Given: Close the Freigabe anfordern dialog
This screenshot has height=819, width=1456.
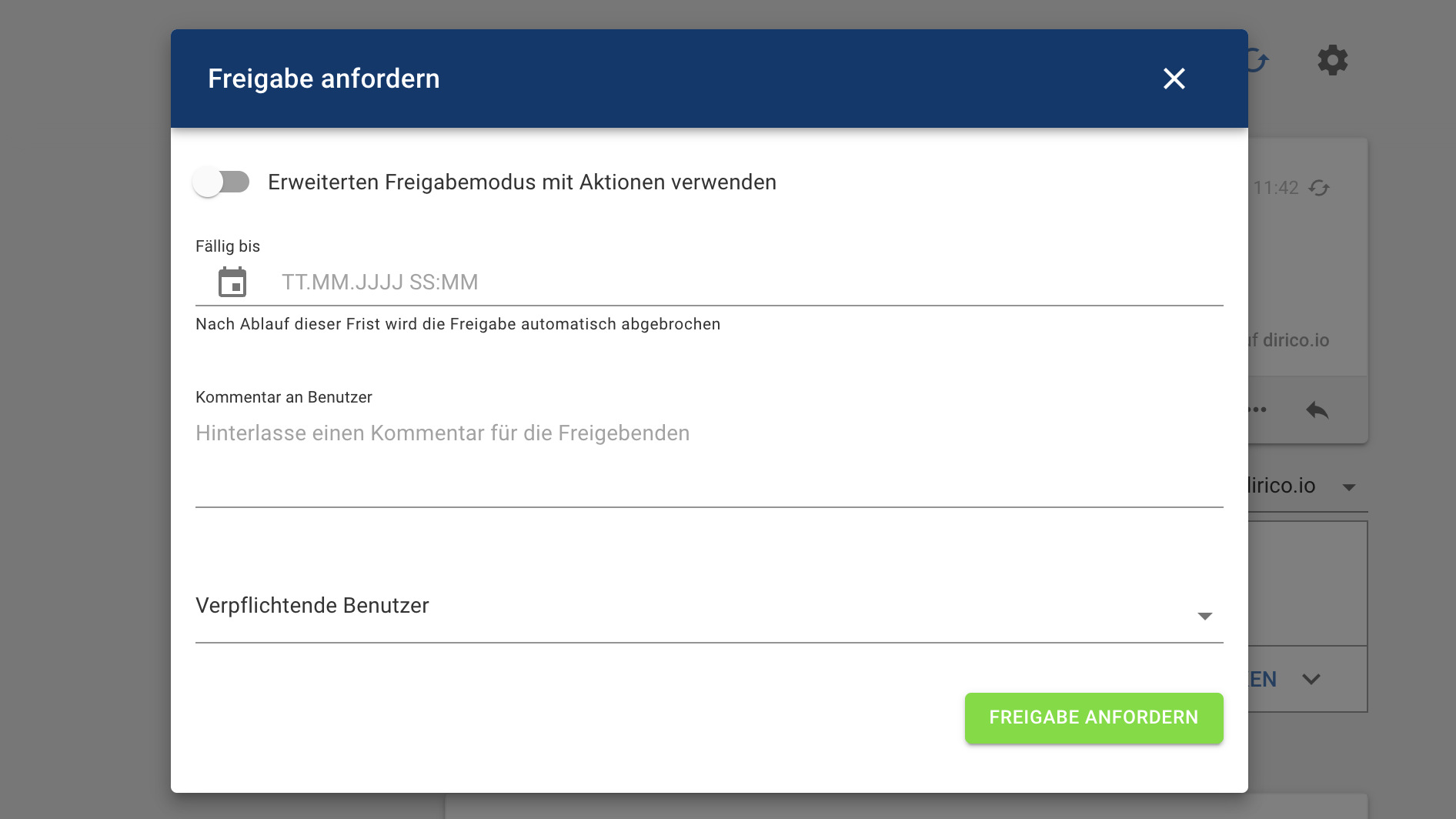Looking at the screenshot, I should pos(1174,79).
